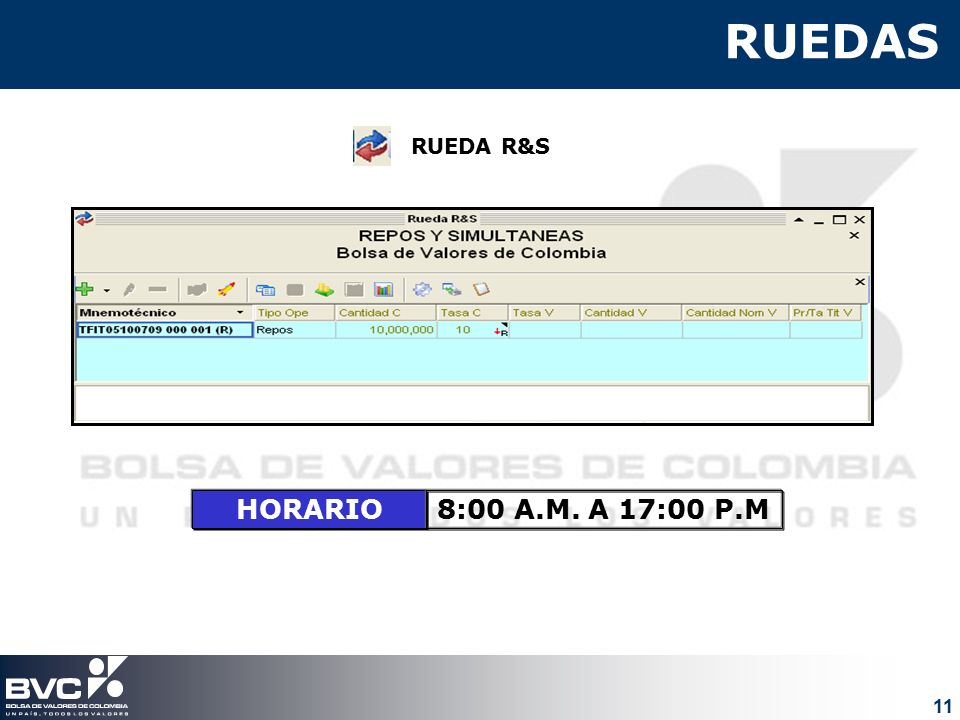Select row TFIT05100709 000 001 (R)
Viewport: 960px width, 720px height.
(x=165, y=330)
